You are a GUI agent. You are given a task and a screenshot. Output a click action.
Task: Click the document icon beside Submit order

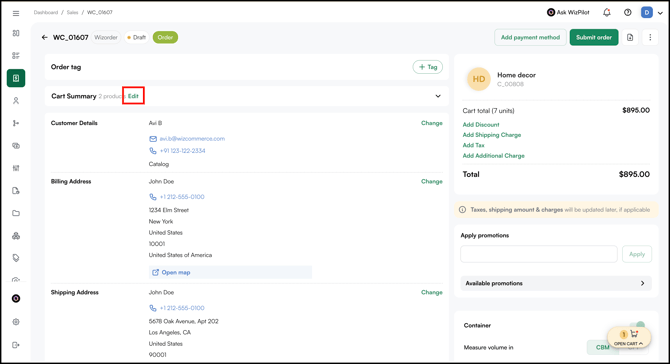(630, 38)
